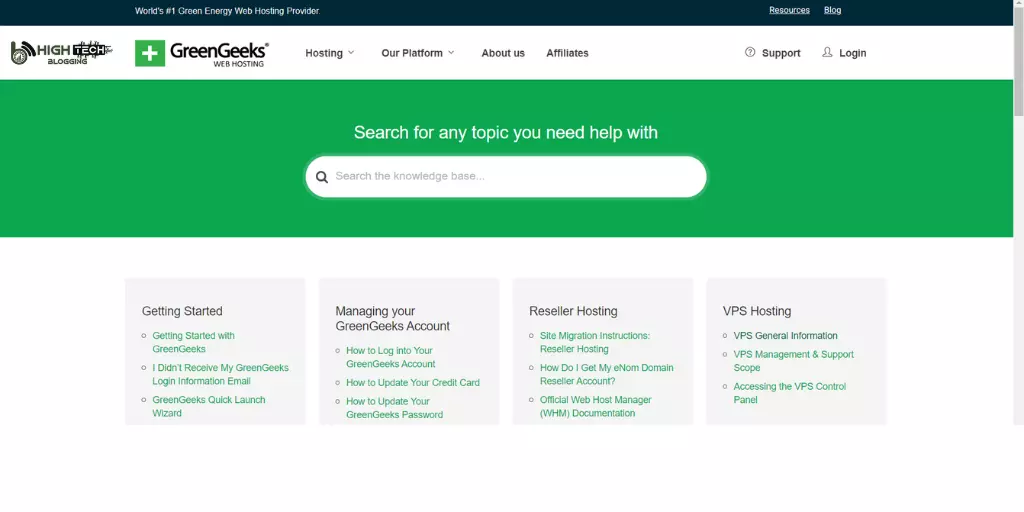The image size is (1024, 512).
Task: Expand the Hosting menu chevron
Action: coord(351,52)
